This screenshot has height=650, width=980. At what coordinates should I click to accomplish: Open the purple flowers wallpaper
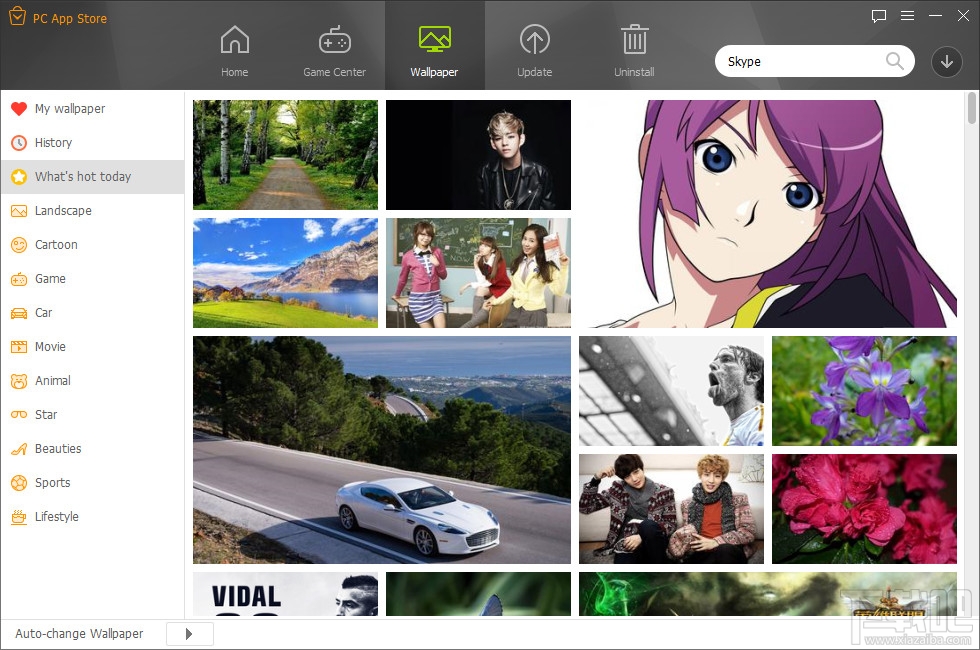(864, 391)
